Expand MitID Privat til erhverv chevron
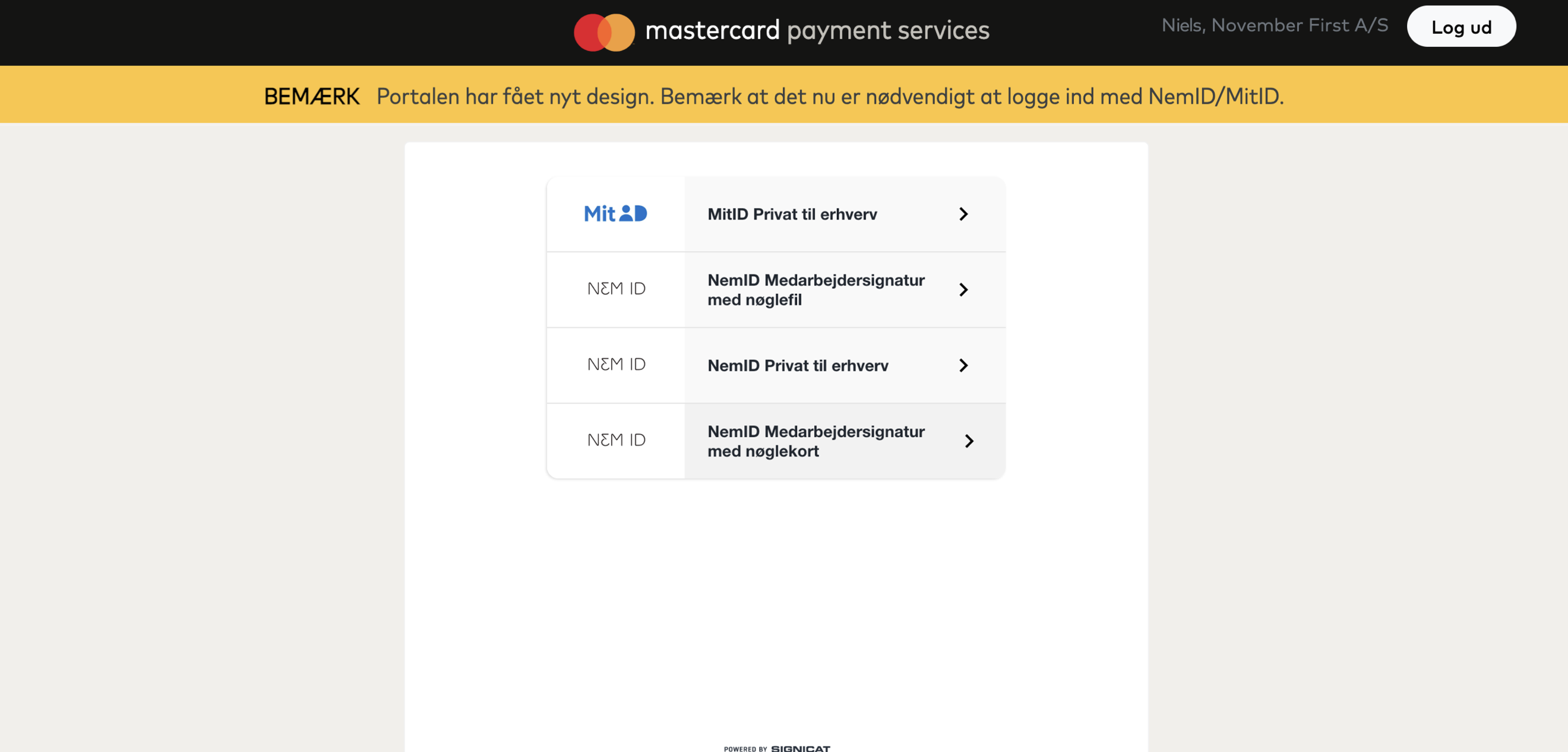 (x=963, y=214)
